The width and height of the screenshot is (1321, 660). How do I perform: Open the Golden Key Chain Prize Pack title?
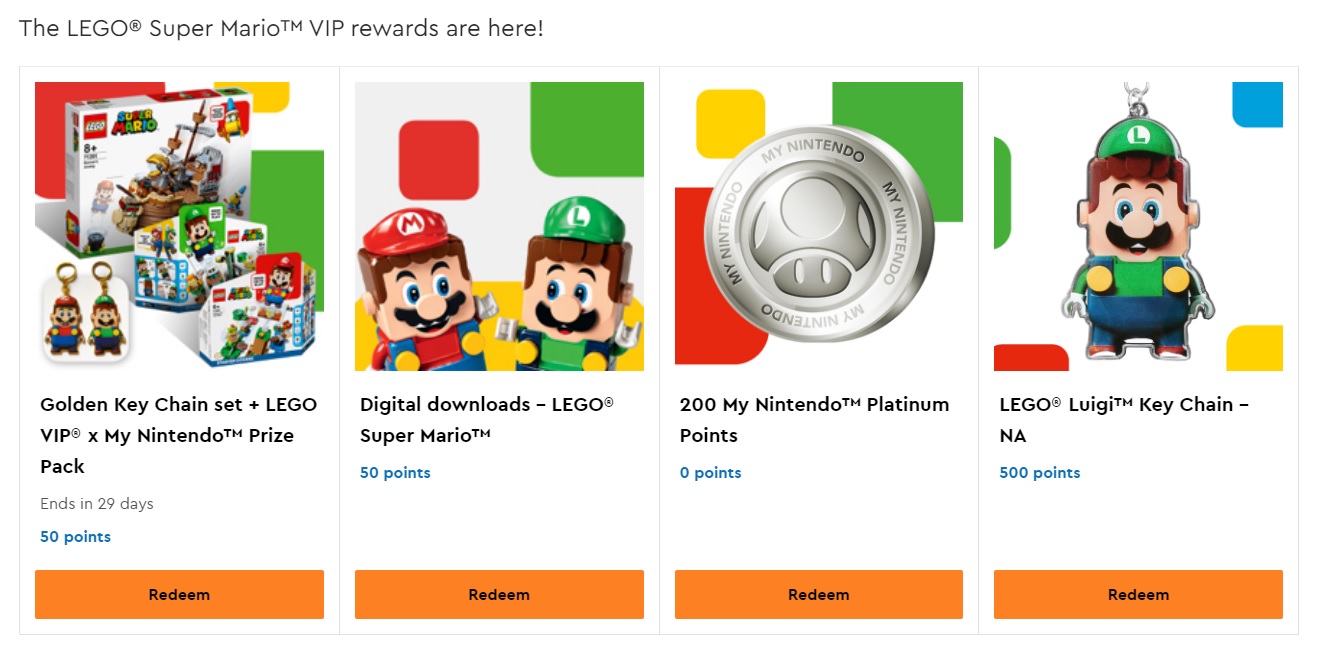(x=178, y=435)
